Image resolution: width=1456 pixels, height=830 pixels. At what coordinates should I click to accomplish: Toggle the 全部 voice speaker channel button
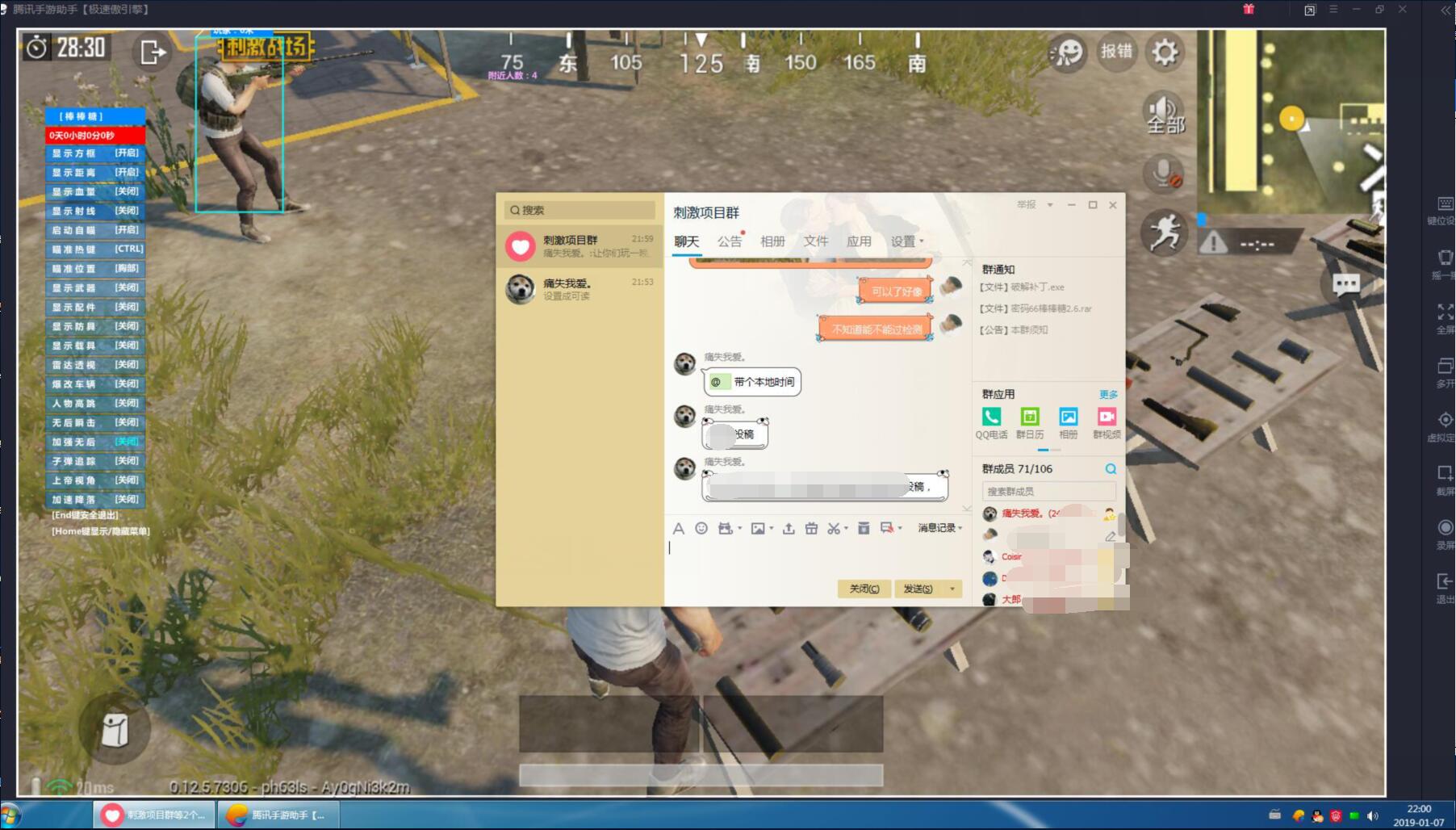[x=1164, y=114]
